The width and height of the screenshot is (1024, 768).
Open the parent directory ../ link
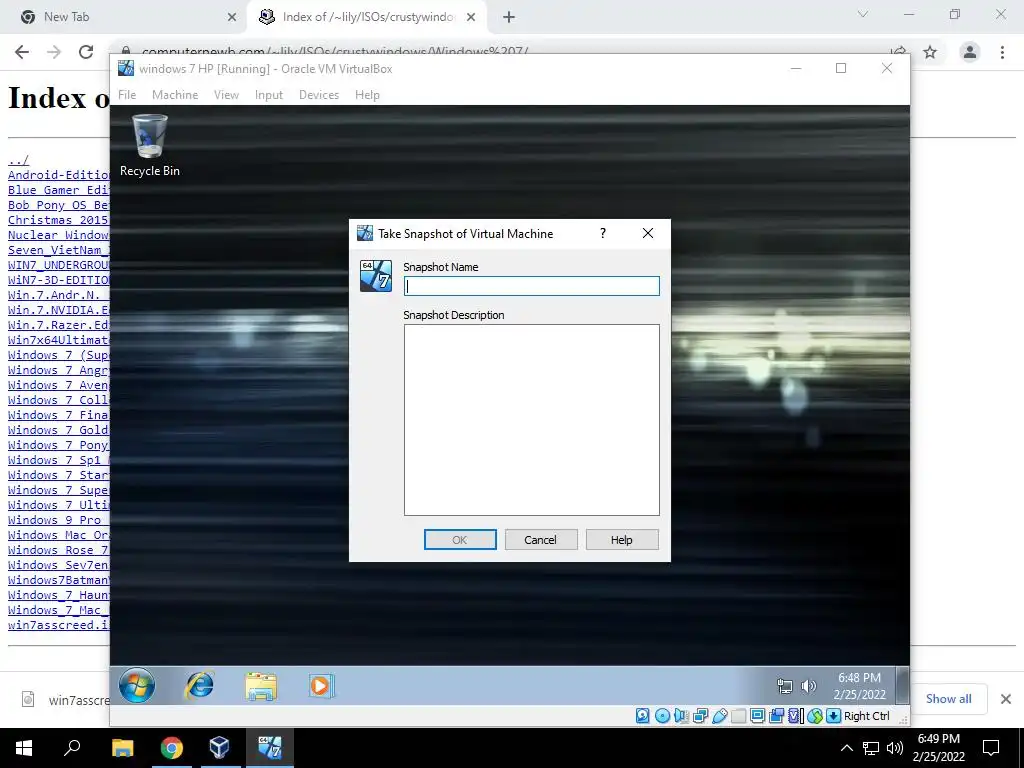tap(18, 160)
